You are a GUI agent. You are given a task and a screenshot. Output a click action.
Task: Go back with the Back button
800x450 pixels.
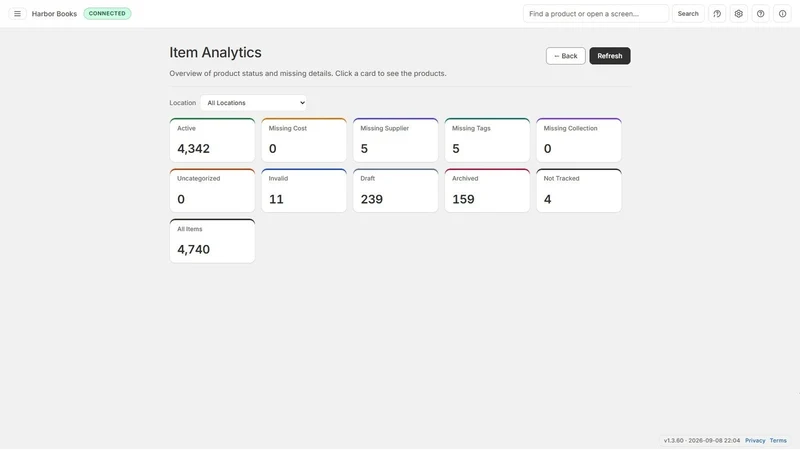coord(565,56)
